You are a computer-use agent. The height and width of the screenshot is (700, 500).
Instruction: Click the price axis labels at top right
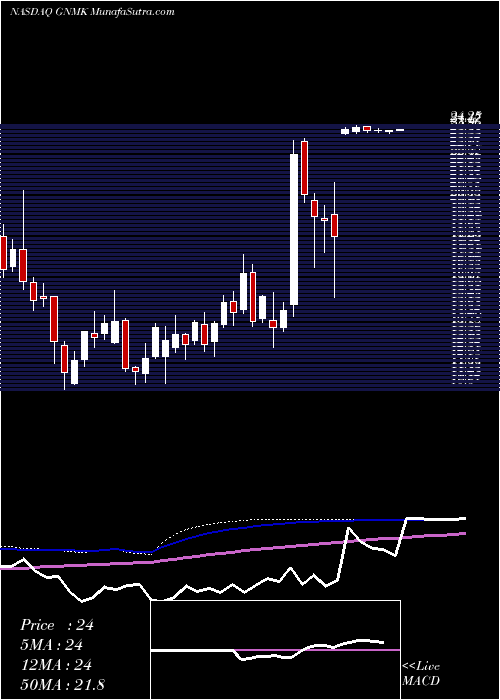coord(466,118)
